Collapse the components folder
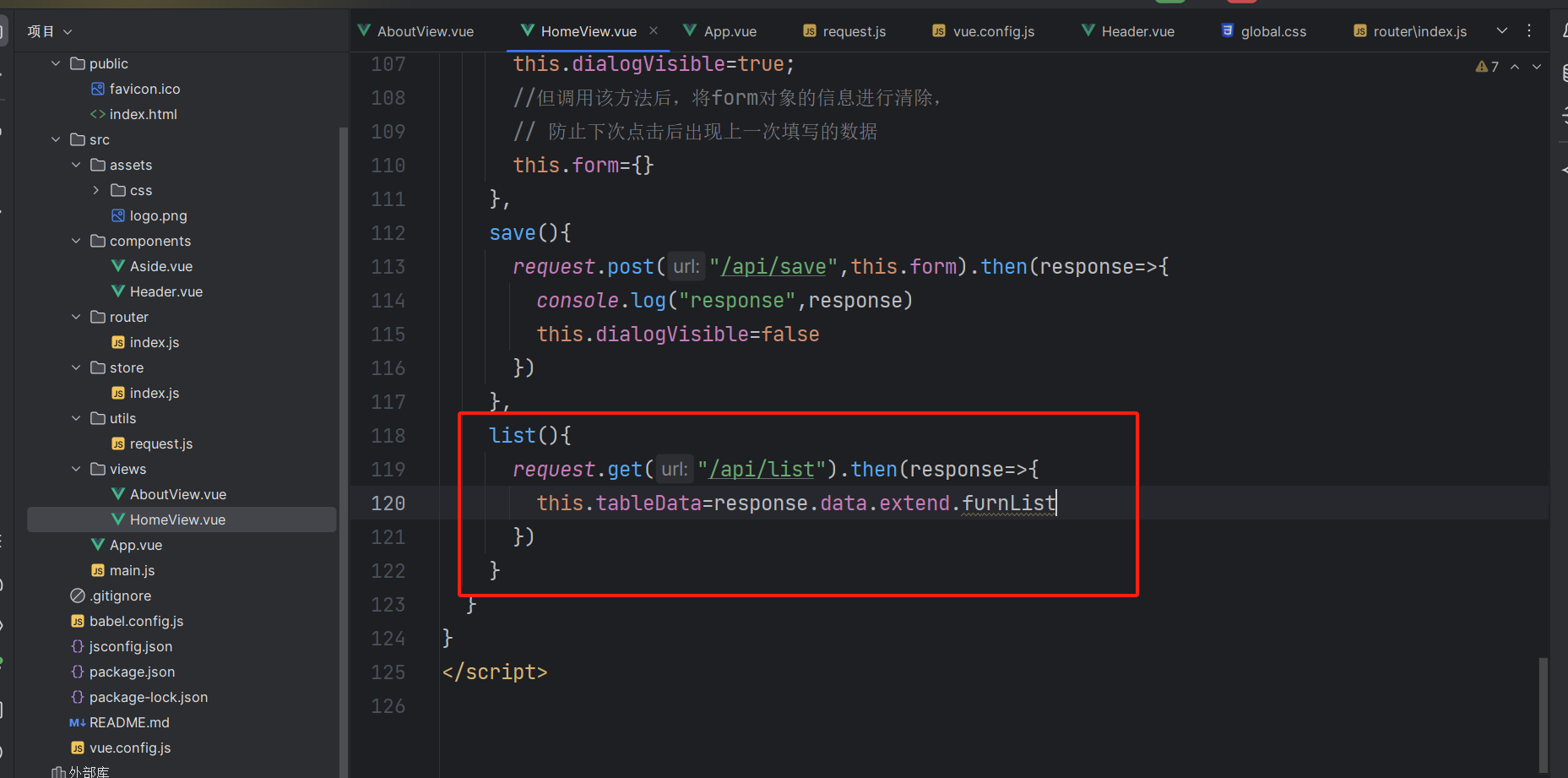The image size is (1568, 778). coord(76,241)
